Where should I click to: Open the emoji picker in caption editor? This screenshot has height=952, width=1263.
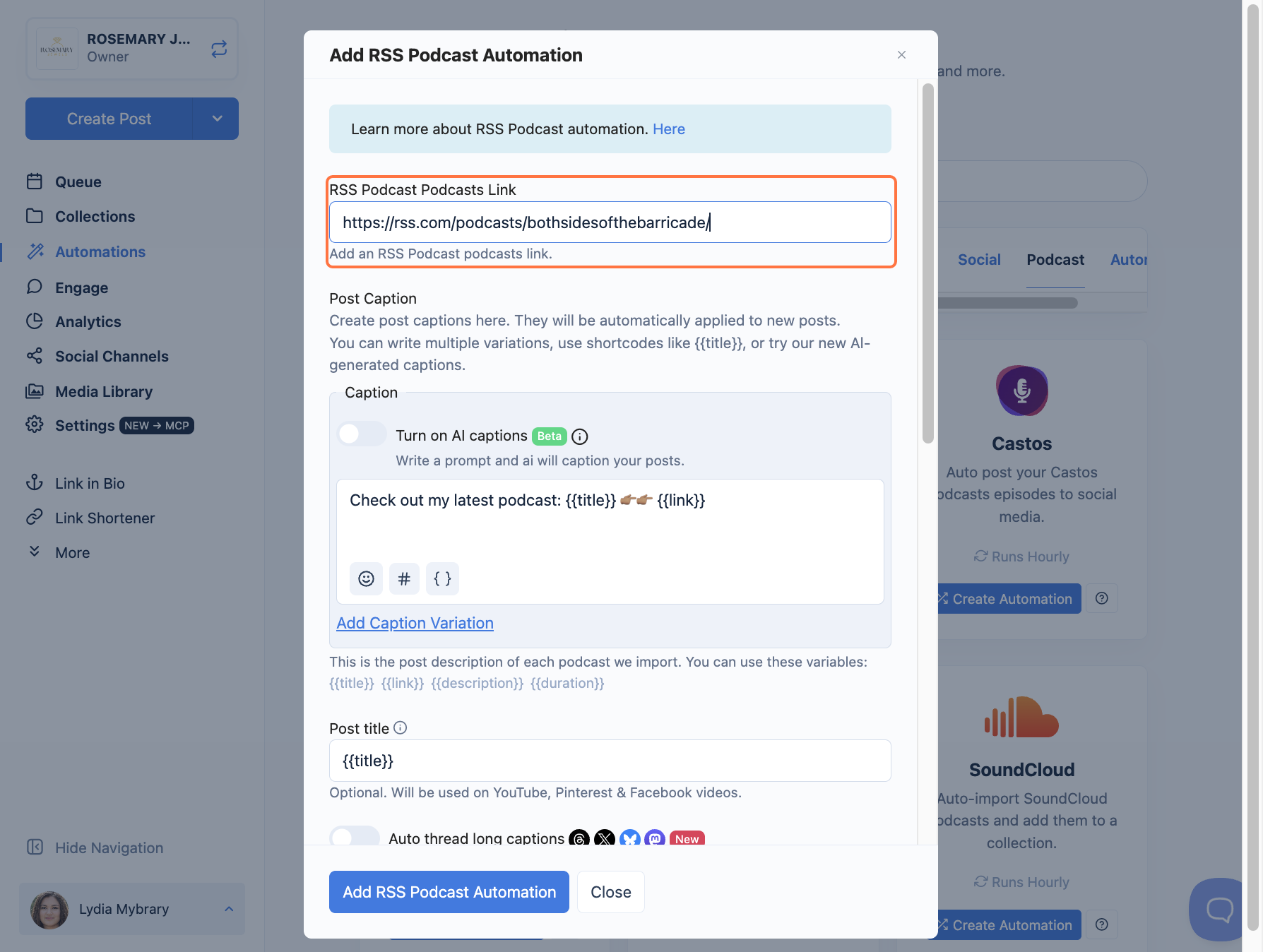(x=366, y=579)
